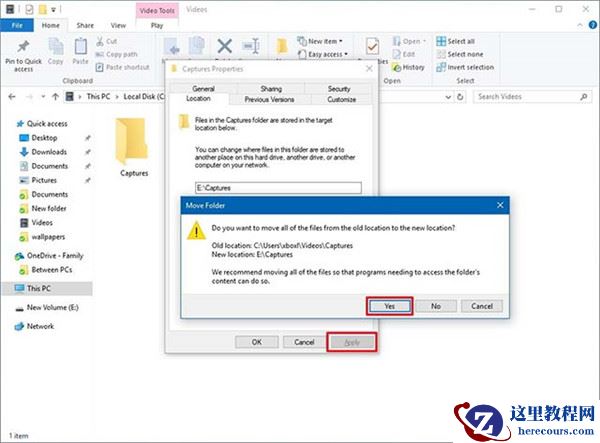Screen dimensions: 600x443
Task: Click the Search Videos box
Action: point(532,97)
